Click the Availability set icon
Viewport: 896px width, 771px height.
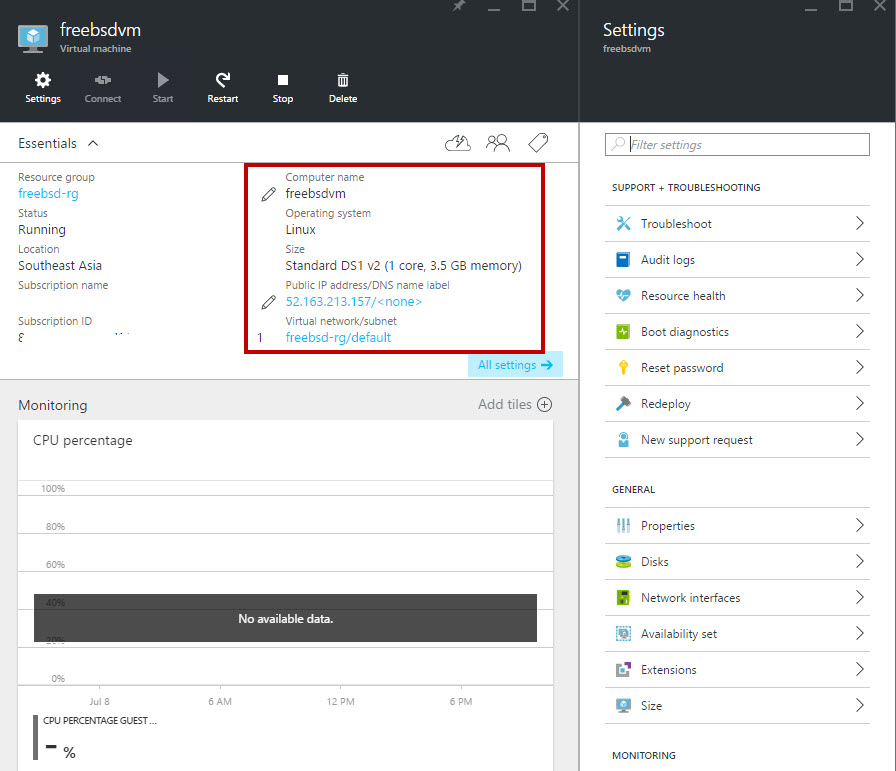623,633
